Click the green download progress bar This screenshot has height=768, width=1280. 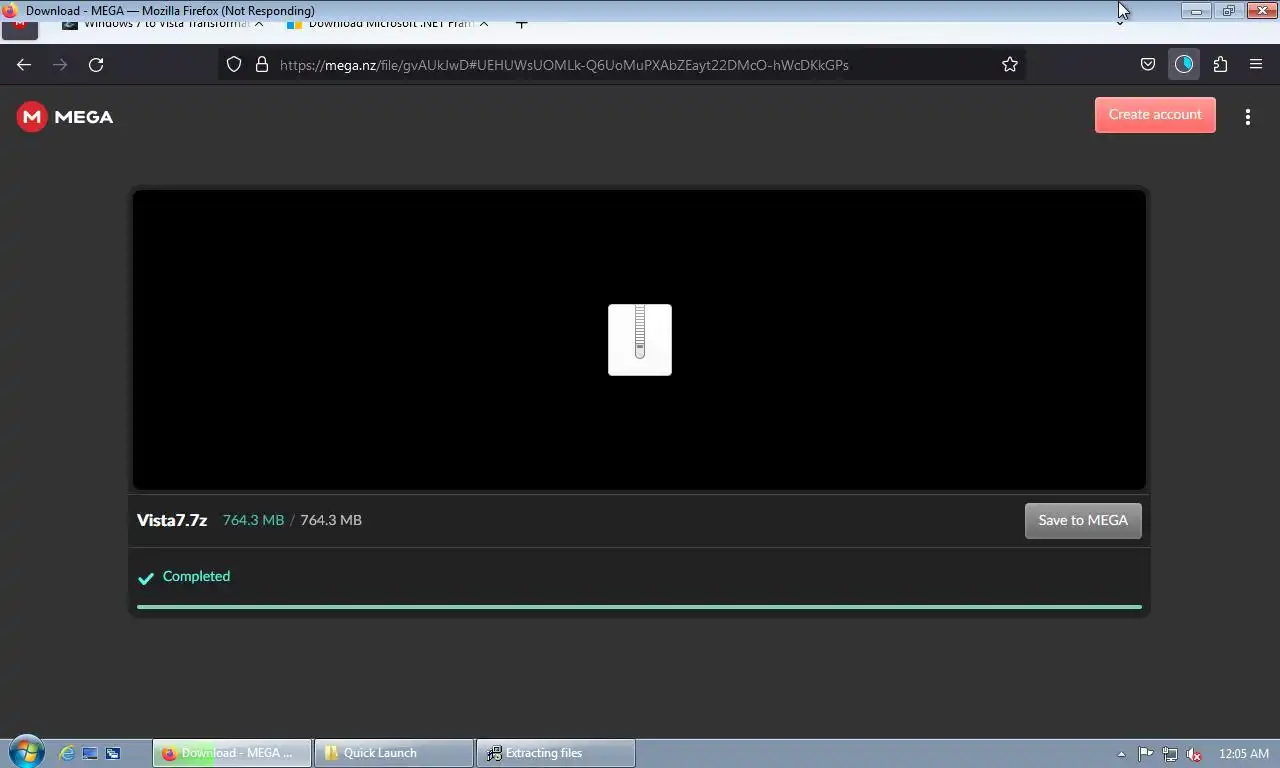[x=639, y=606]
